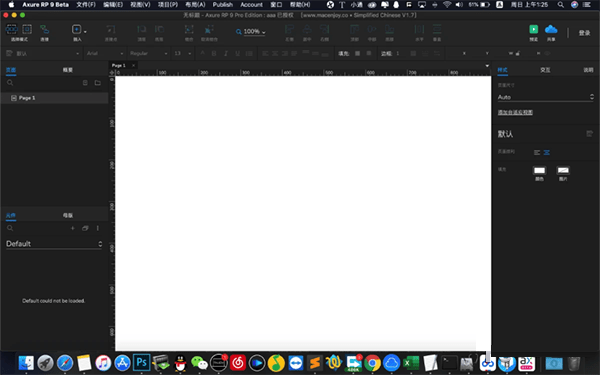Open the Default library dropdown
Viewport: 600px width, 375px height.
tap(54, 244)
